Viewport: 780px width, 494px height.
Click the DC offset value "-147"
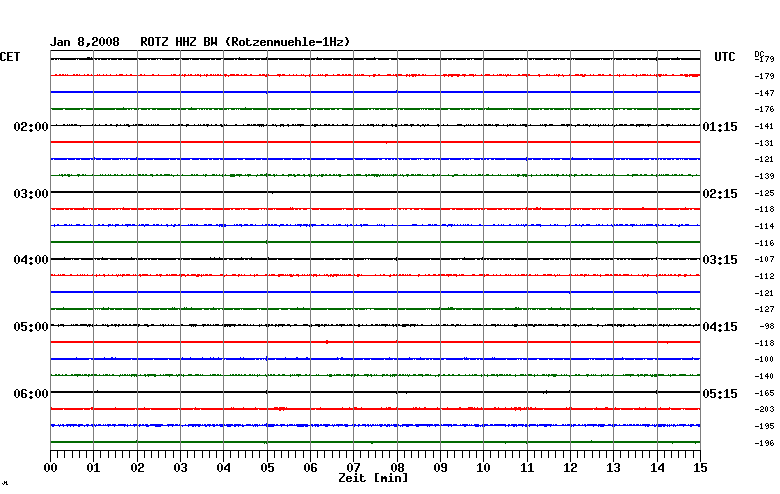coord(765,93)
